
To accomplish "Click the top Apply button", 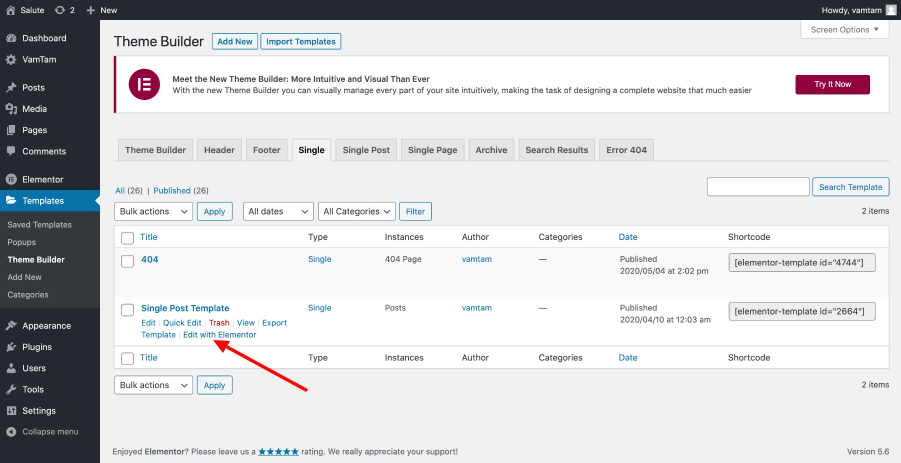I will pyautogui.click(x=214, y=211).
